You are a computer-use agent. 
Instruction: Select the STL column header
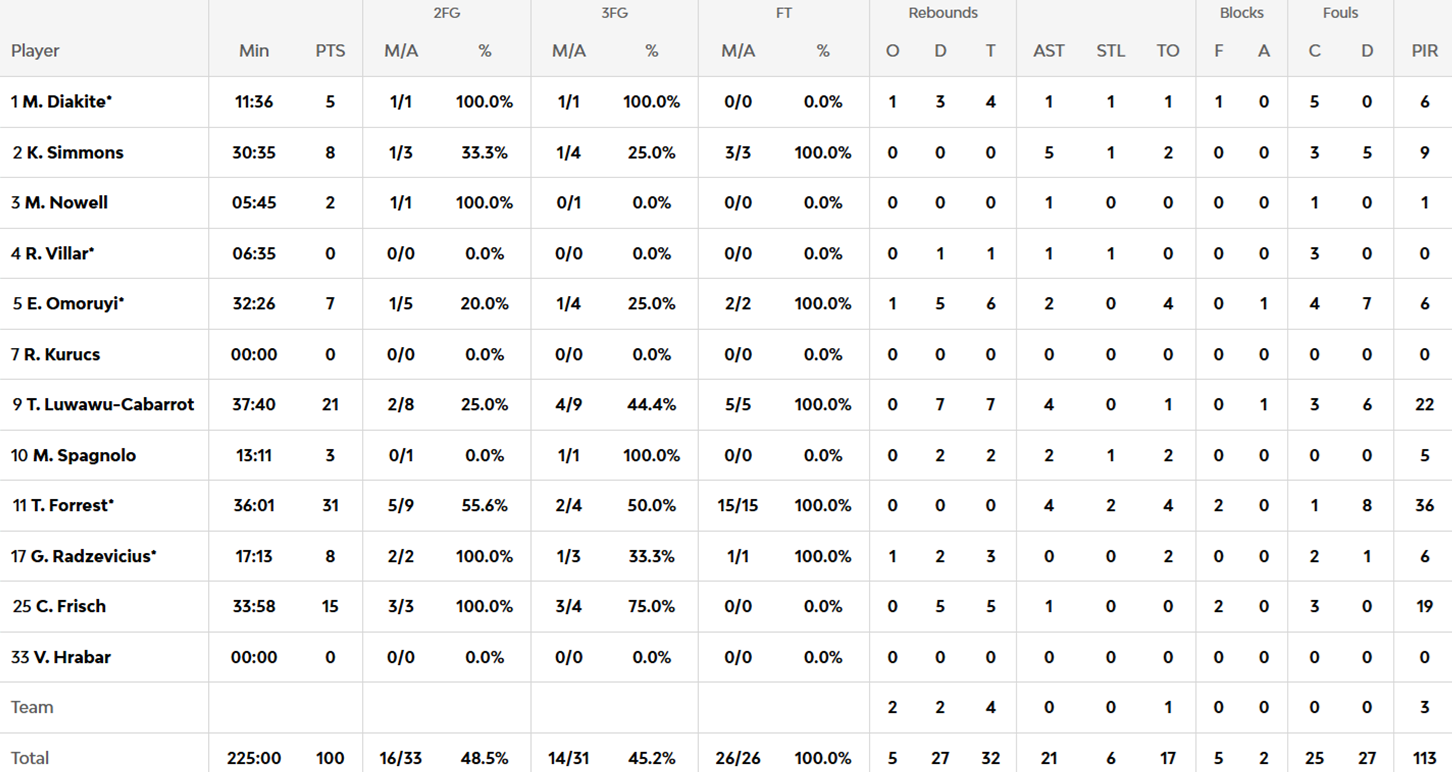point(1110,51)
